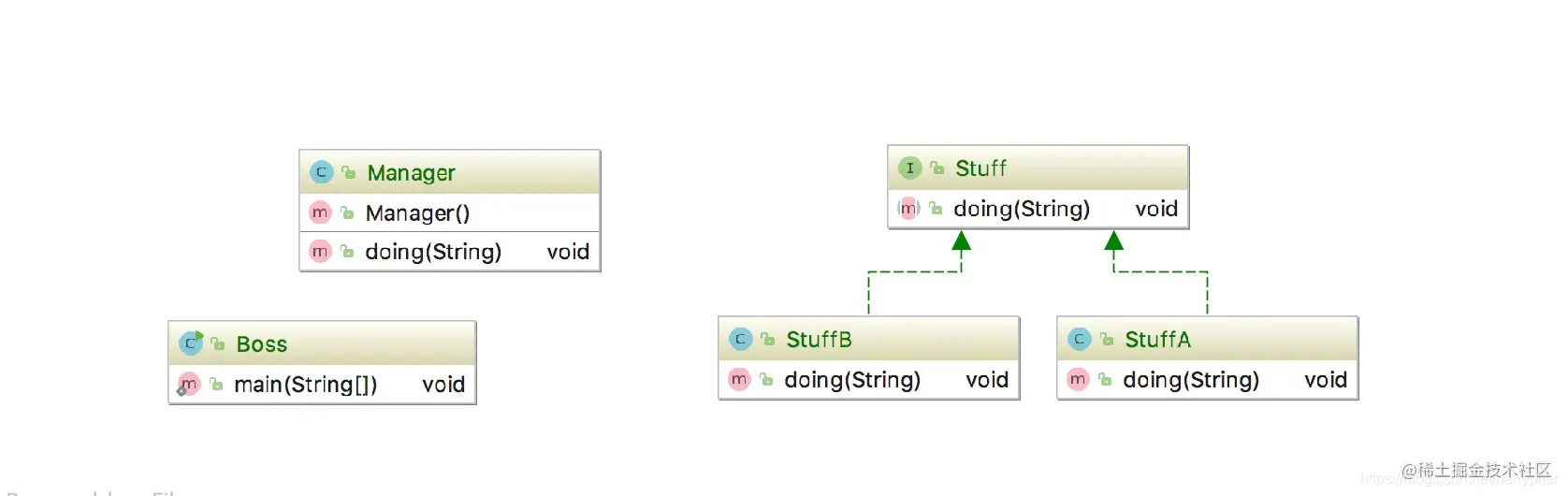Click the method icon of Manager() constructor

(320, 212)
